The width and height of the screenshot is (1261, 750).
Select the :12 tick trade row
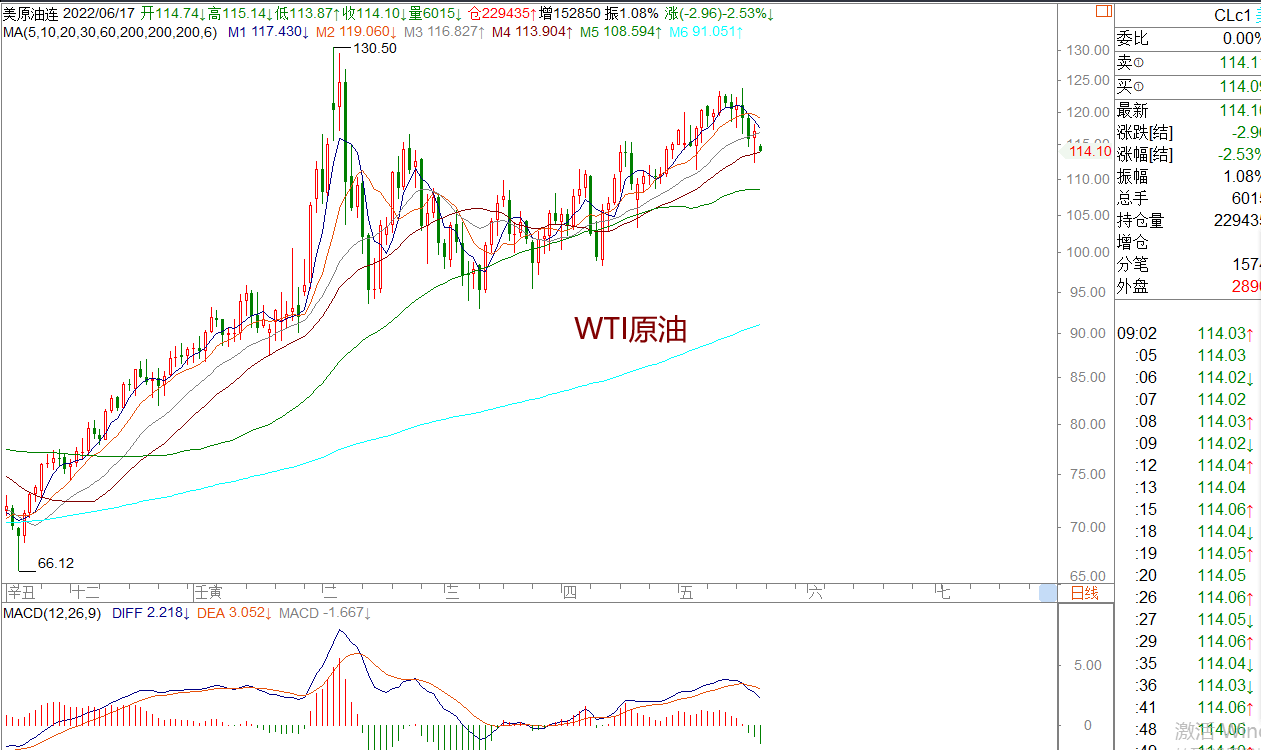1188,465
